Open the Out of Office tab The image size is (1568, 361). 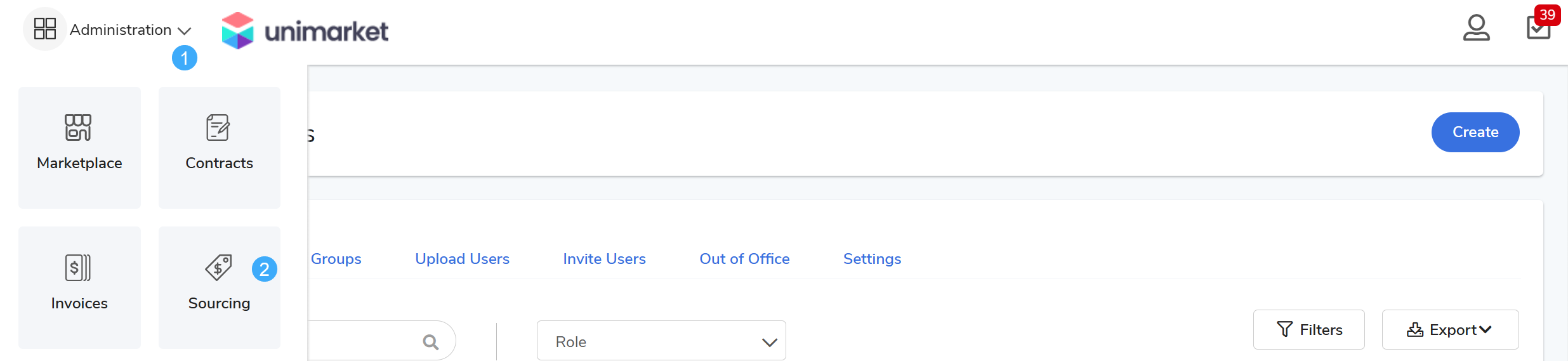744,259
